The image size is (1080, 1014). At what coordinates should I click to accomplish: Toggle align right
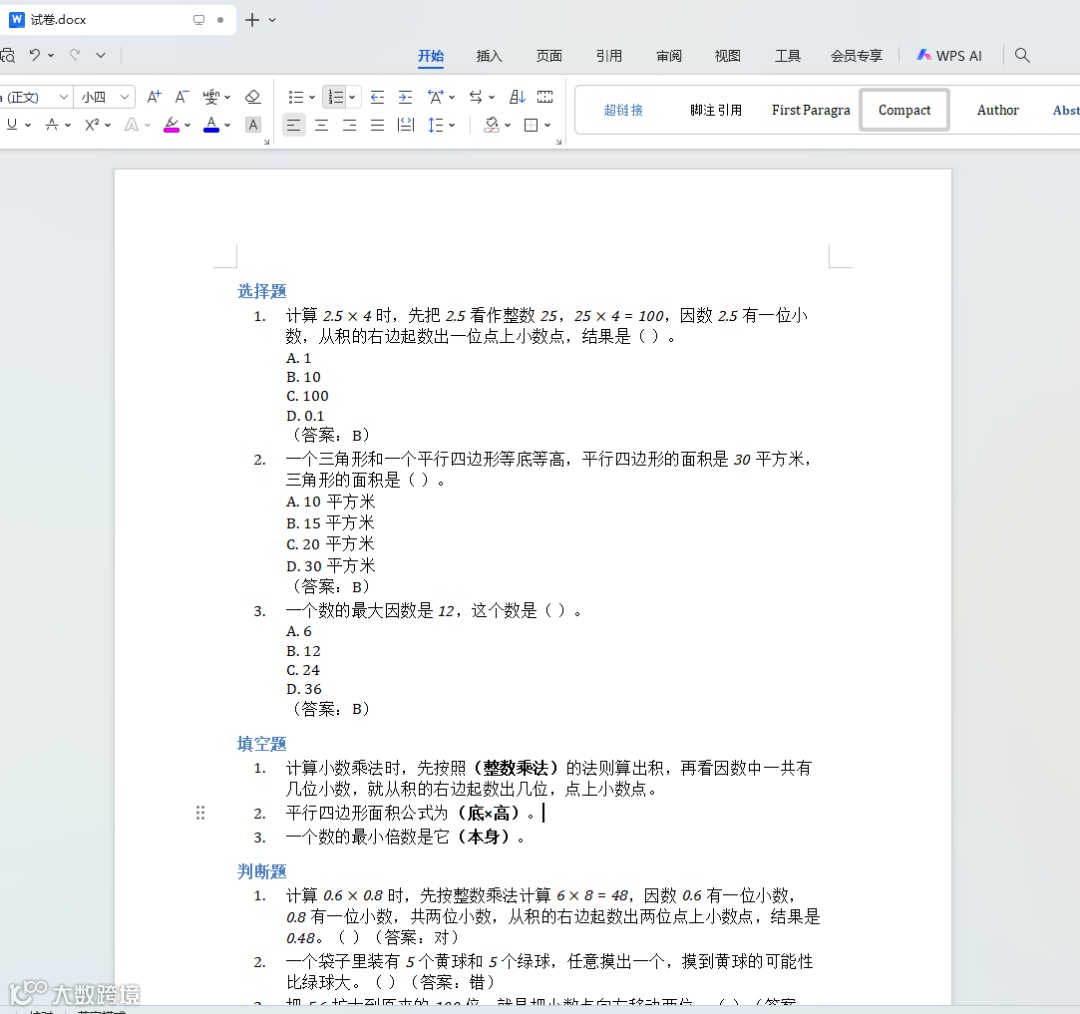(x=349, y=125)
